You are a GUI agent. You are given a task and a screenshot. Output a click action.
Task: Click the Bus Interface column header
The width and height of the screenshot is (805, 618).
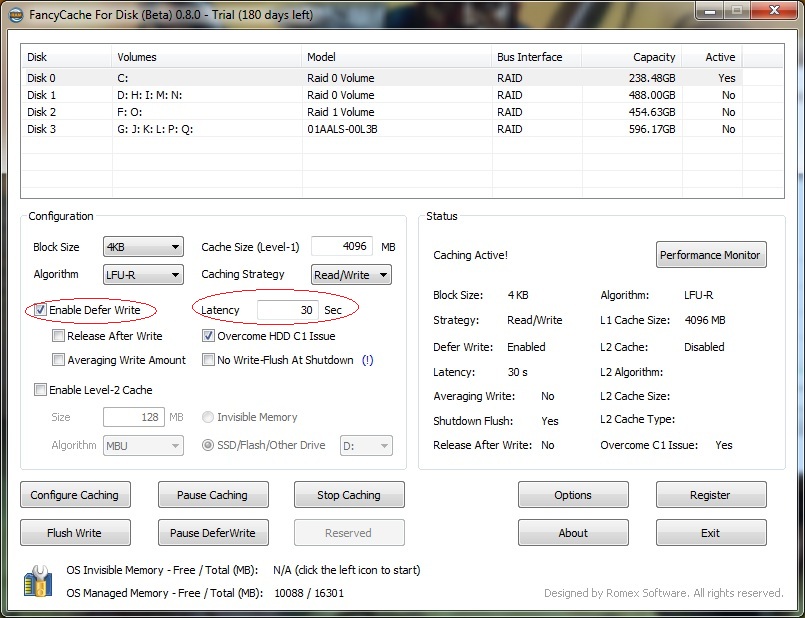536,57
